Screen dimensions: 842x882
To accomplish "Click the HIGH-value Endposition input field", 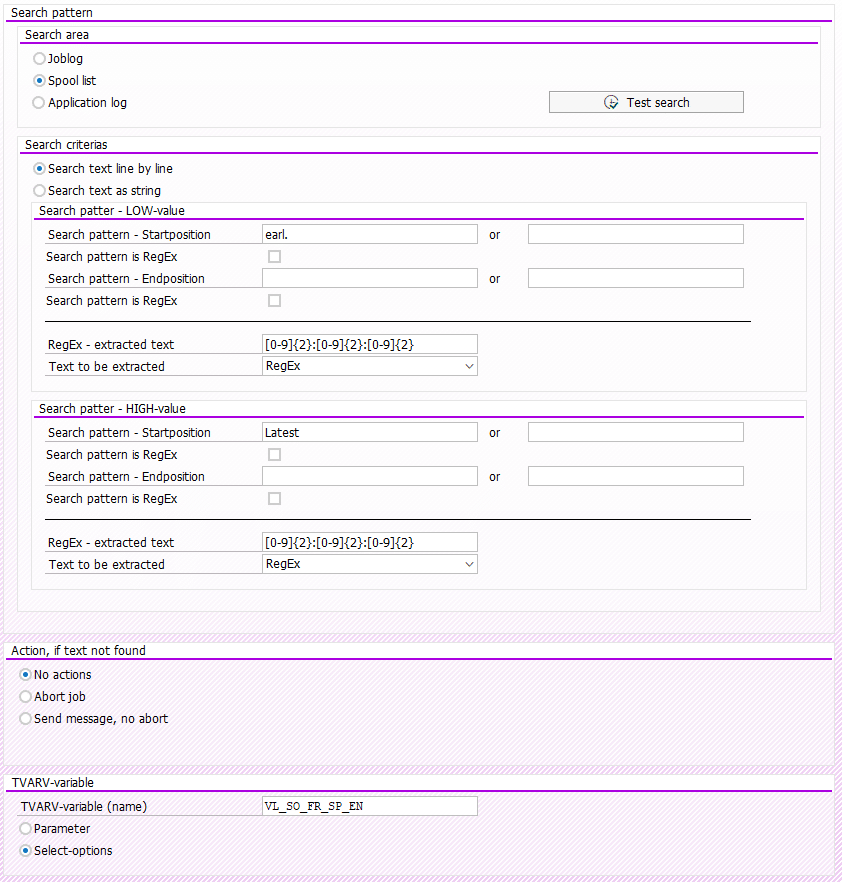I will click(370, 476).
